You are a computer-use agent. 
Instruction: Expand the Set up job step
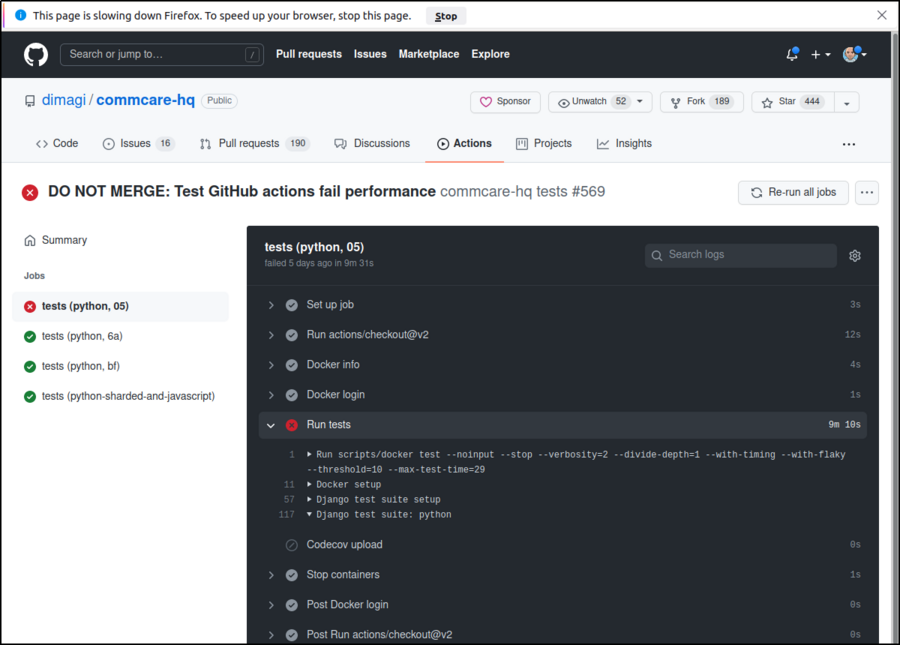(271, 305)
